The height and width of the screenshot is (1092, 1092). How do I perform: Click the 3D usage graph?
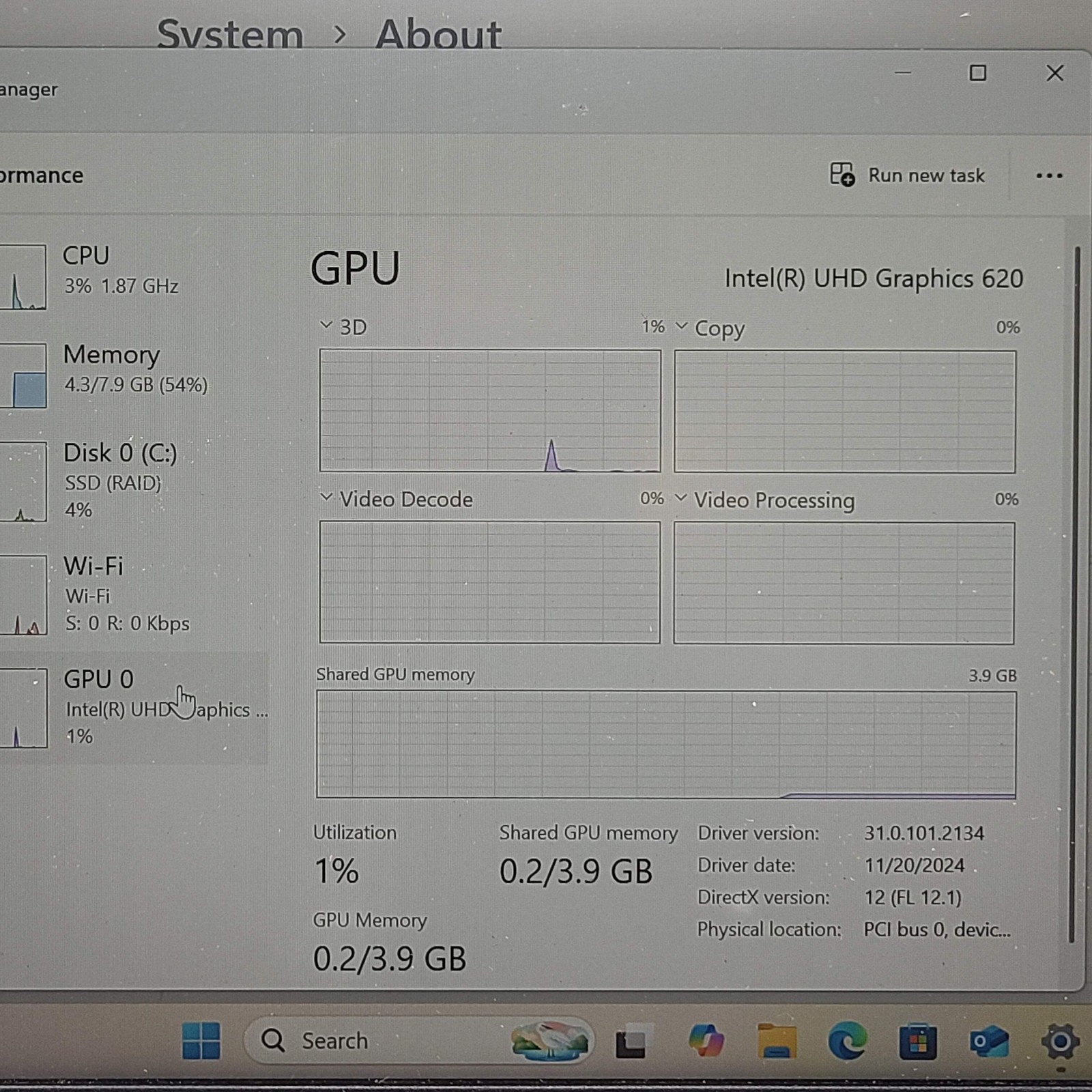490,410
